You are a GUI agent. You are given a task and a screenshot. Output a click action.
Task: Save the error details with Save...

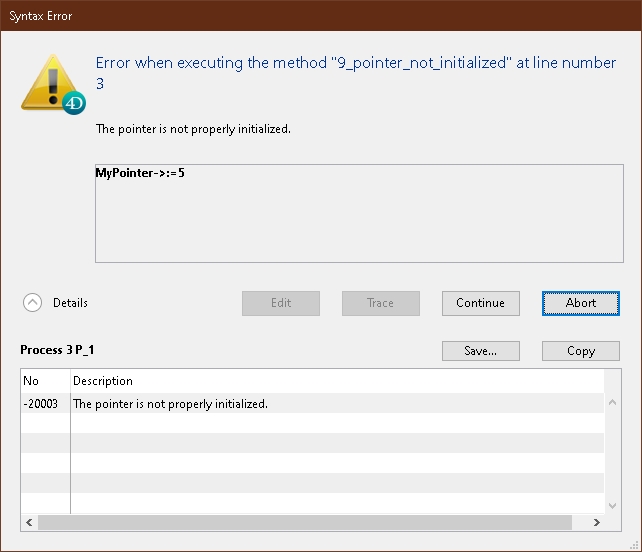(x=480, y=351)
